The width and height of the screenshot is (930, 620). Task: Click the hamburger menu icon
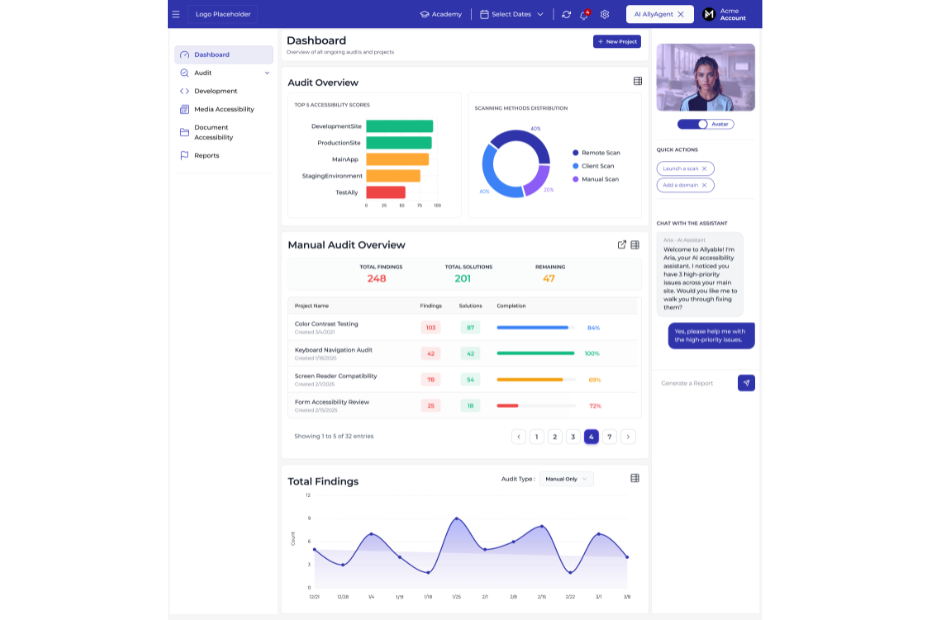(176, 14)
